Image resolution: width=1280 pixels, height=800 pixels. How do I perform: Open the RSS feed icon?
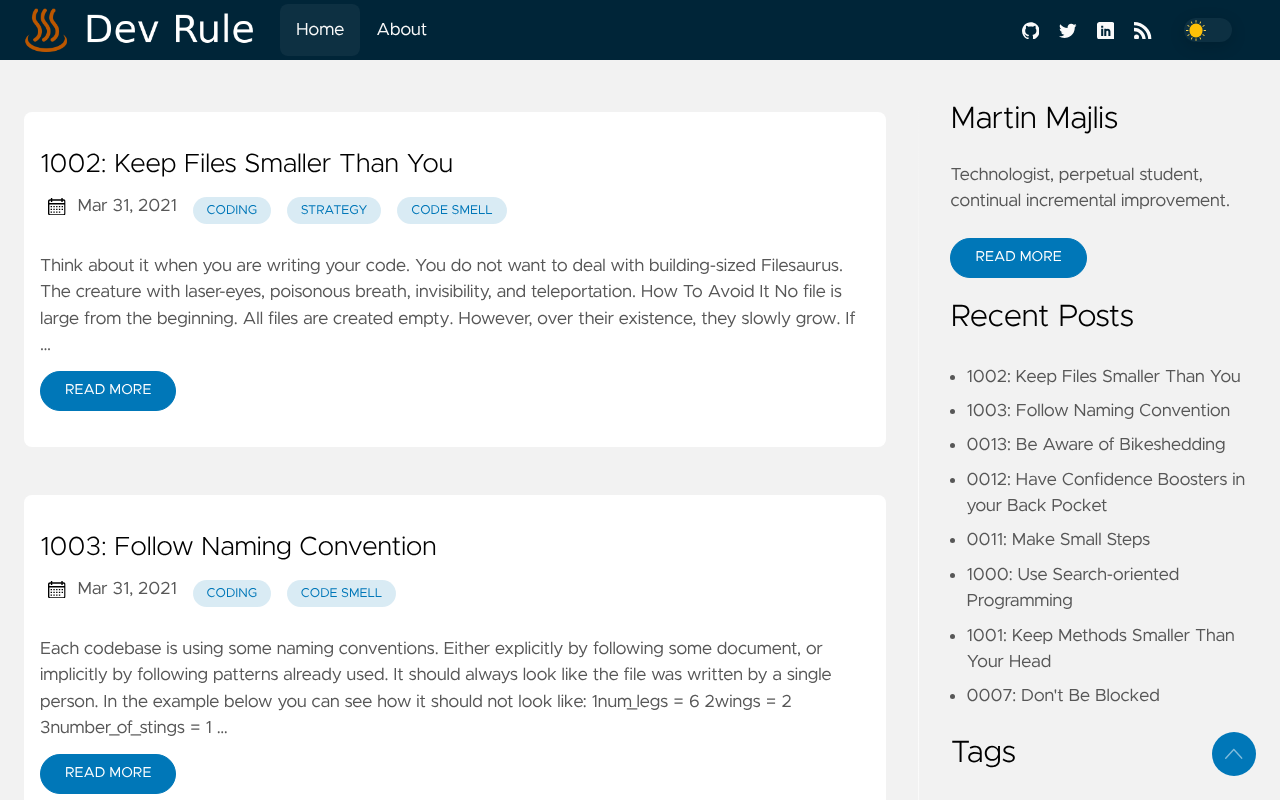tap(1142, 31)
